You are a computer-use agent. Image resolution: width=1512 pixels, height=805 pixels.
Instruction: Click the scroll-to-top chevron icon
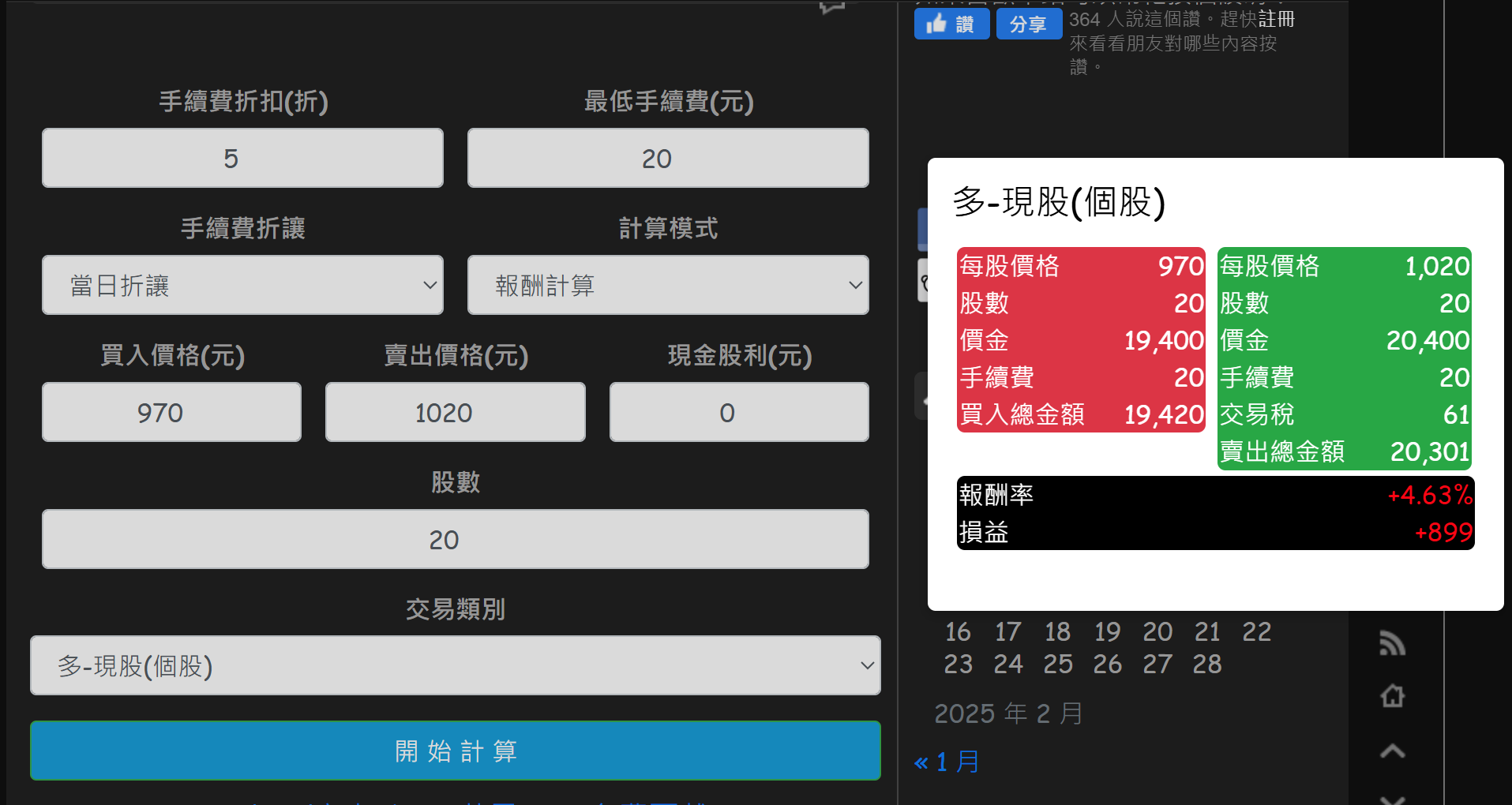coord(1392,751)
